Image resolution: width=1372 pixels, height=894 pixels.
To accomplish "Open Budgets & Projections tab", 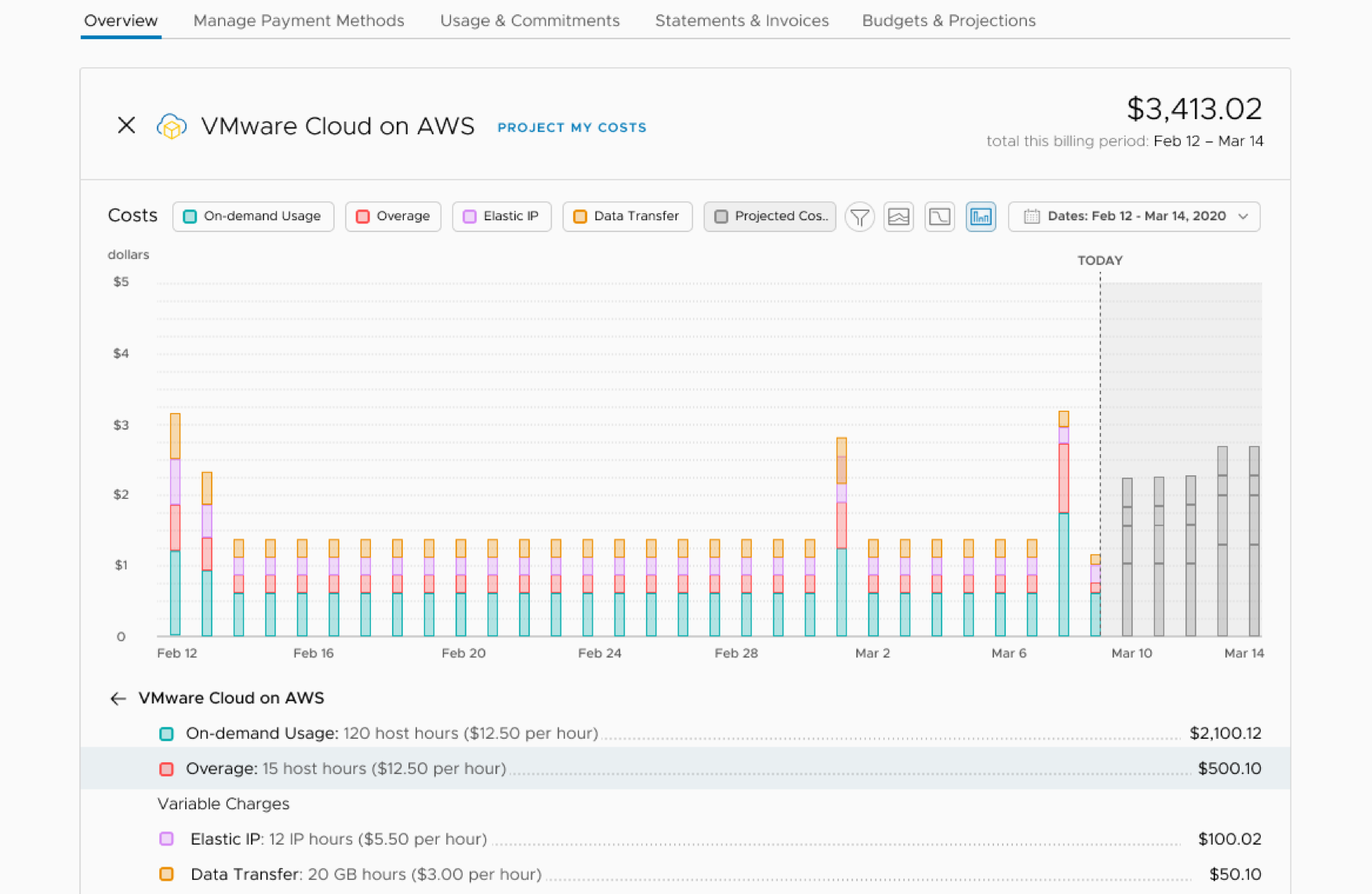I will point(949,20).
